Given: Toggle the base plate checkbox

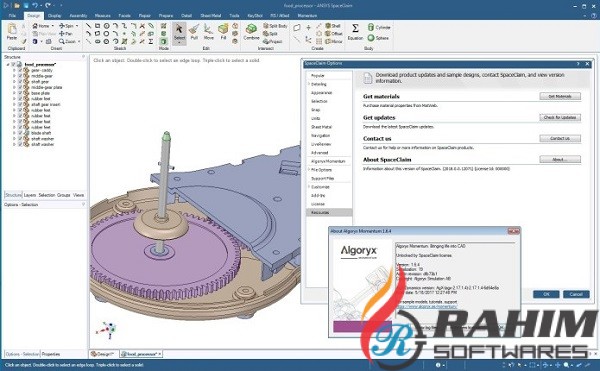Looking at the screenshot, I should point(20,93).
